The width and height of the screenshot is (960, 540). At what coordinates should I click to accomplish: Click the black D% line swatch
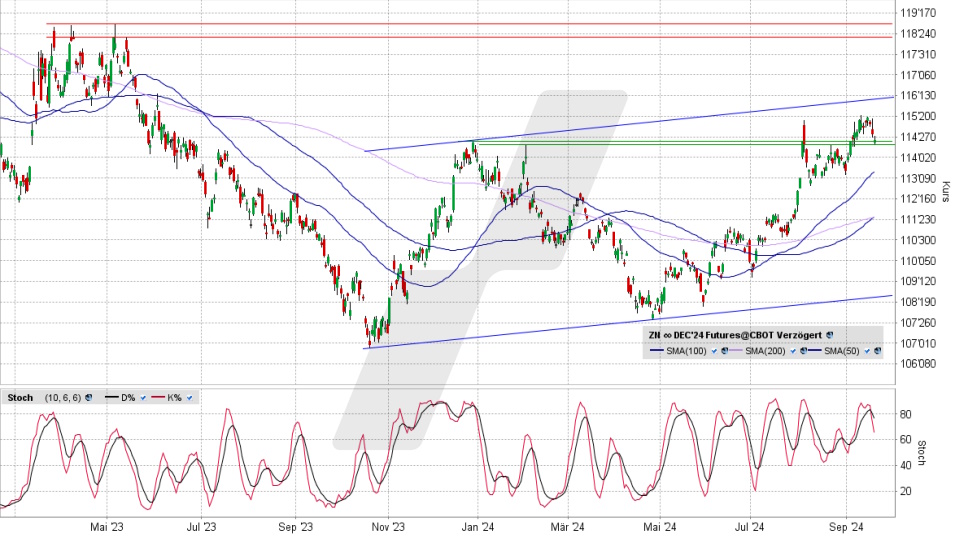pos(111,397)
